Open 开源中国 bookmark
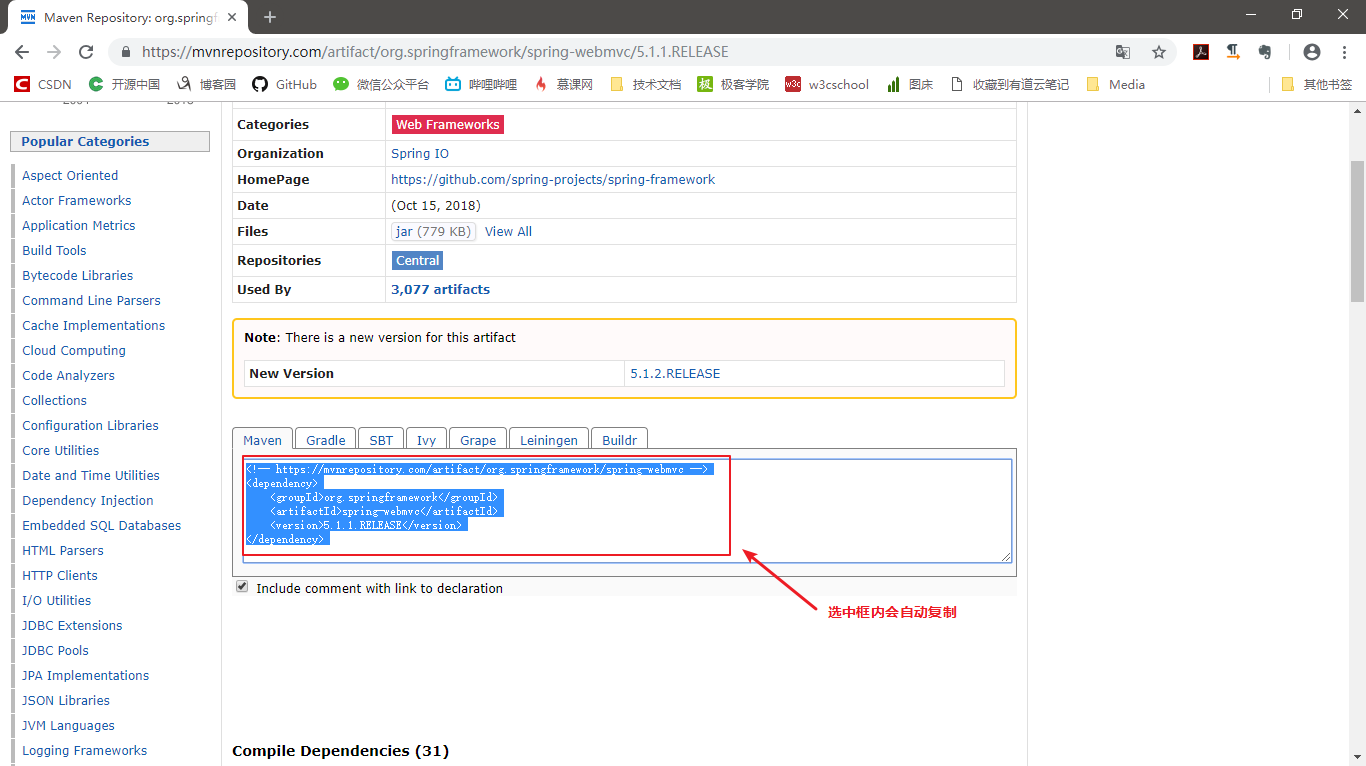Screen dimensions: 1366x766 [124, 84]
